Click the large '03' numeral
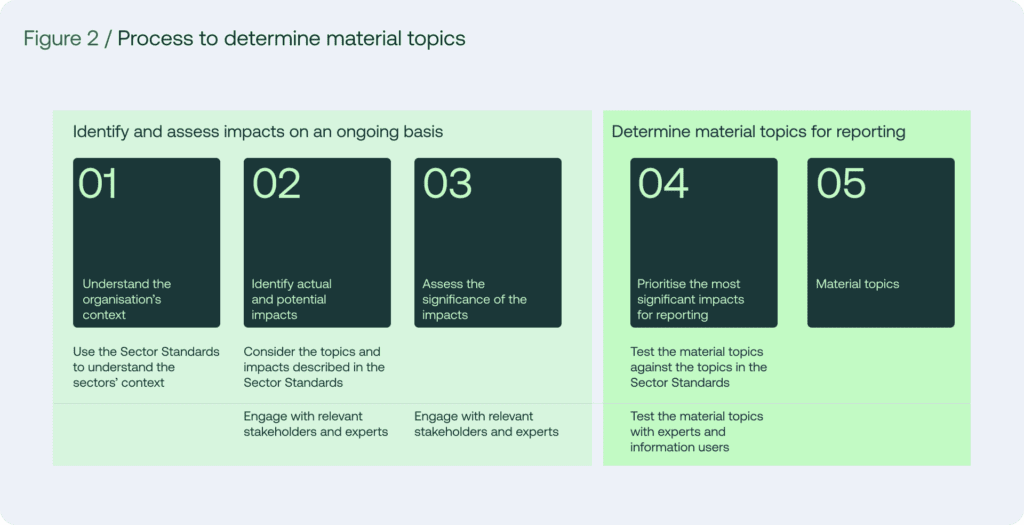This screenshot has height=525, width=1024. (447, 183)
